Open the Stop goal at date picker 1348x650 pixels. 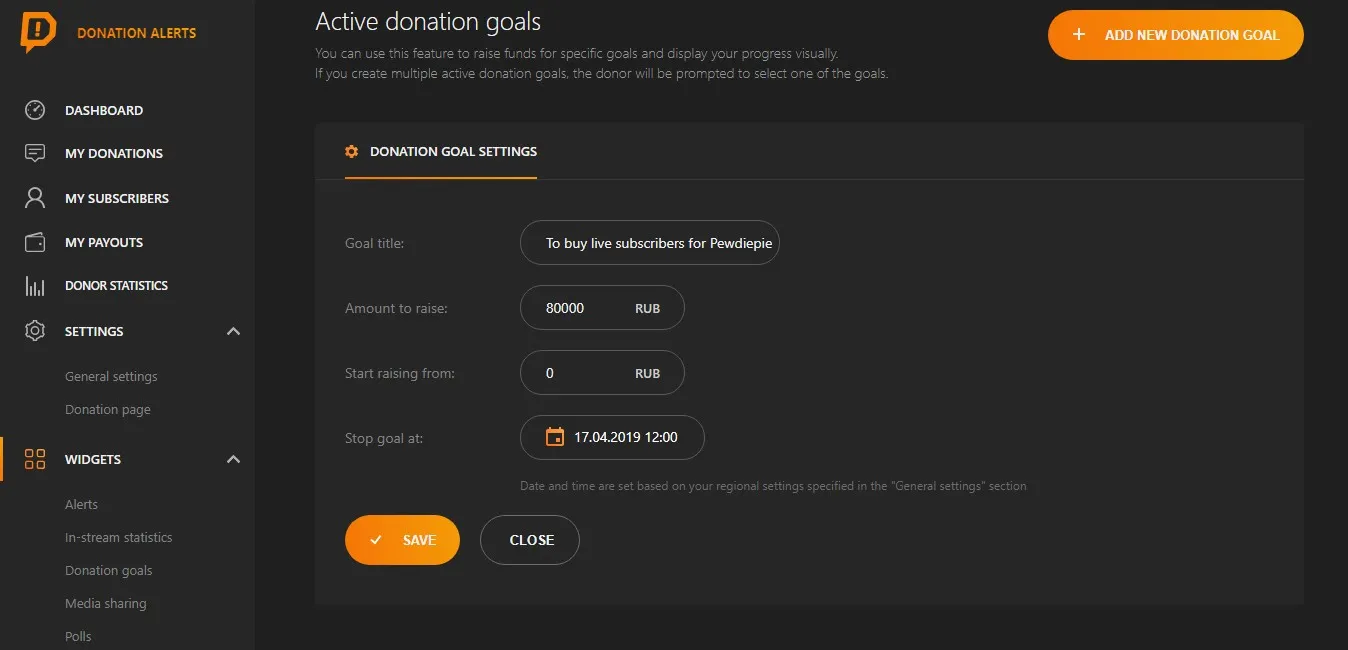pyautogui.click(x=612, y=437)
